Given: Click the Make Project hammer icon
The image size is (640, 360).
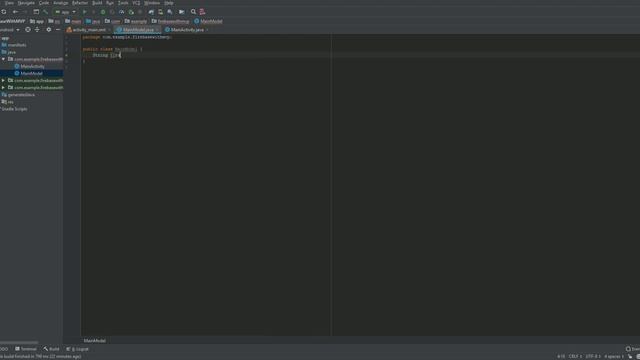Looking at the screenshot, I should point(45,12).
